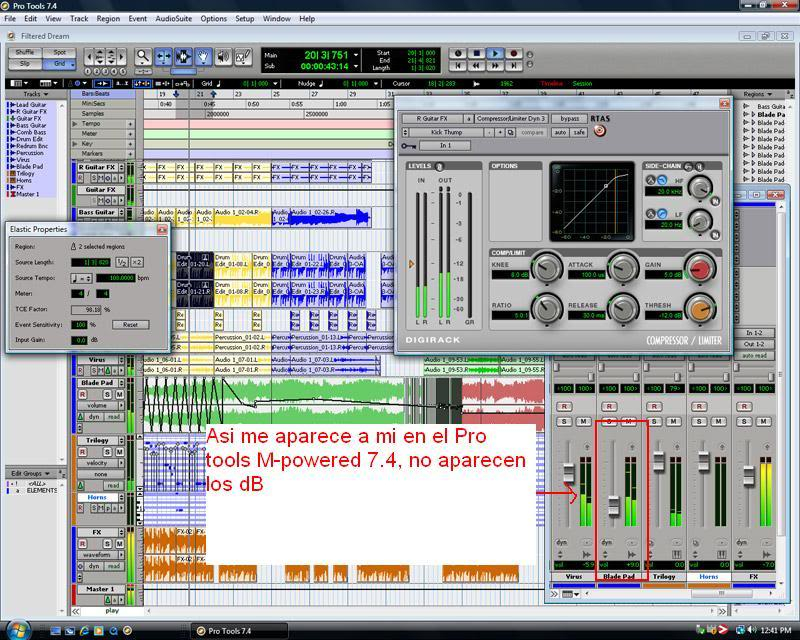Viewport: 800px width, 640px height.
Task: Open the Event menu
Action: pyautogui.click(x=137, y=19)
